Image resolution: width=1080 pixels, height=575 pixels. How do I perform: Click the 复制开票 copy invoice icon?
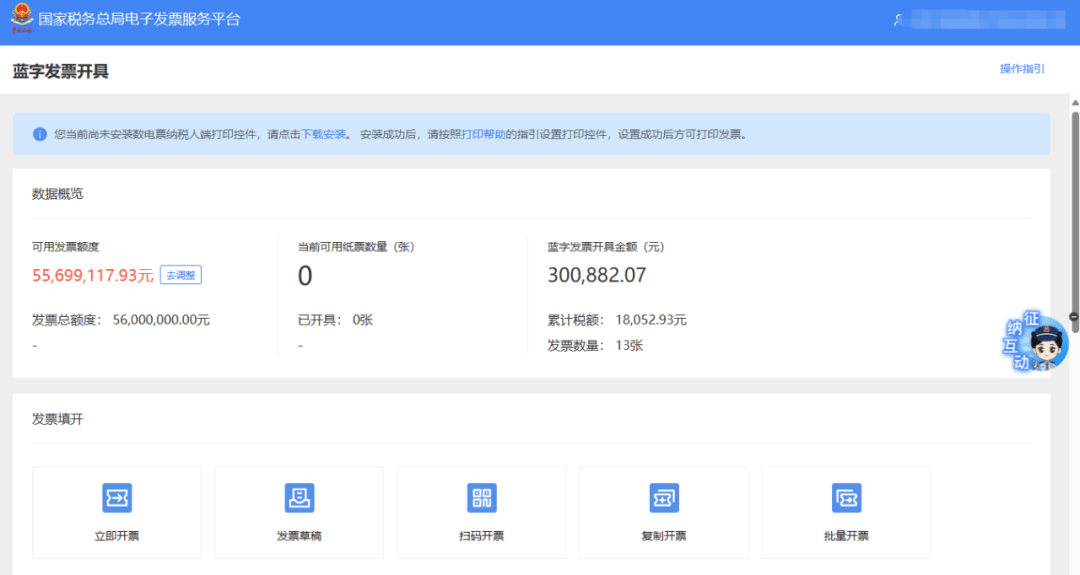click(664, 498)
